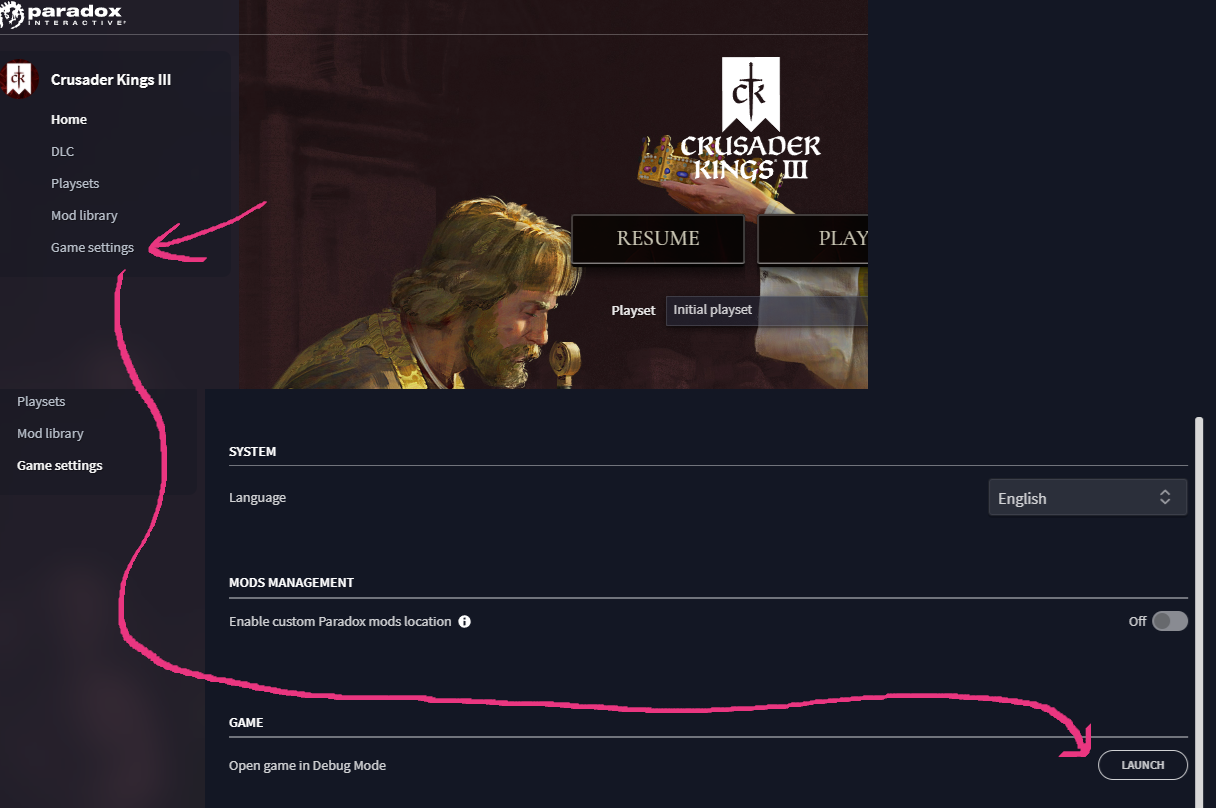Open Home in the upper sidebar
This screenshot has width=1216, height=808.
tap(69, 119)
